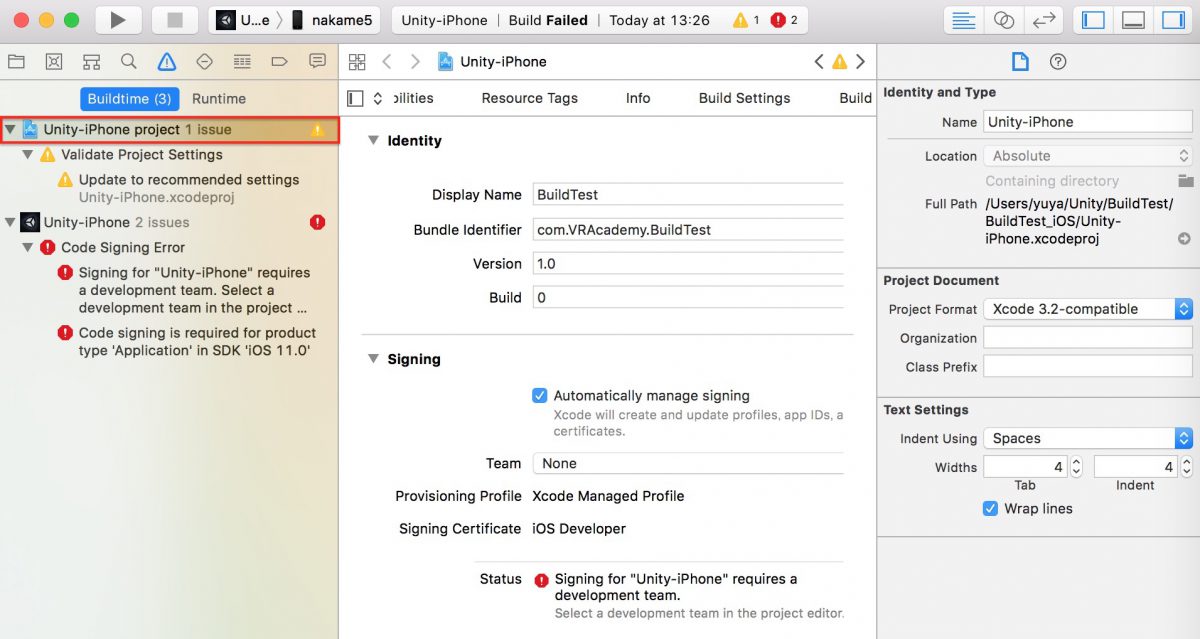Click the error count in the toolbar
The image size is (1200, 639).
[x=784, y=20]
